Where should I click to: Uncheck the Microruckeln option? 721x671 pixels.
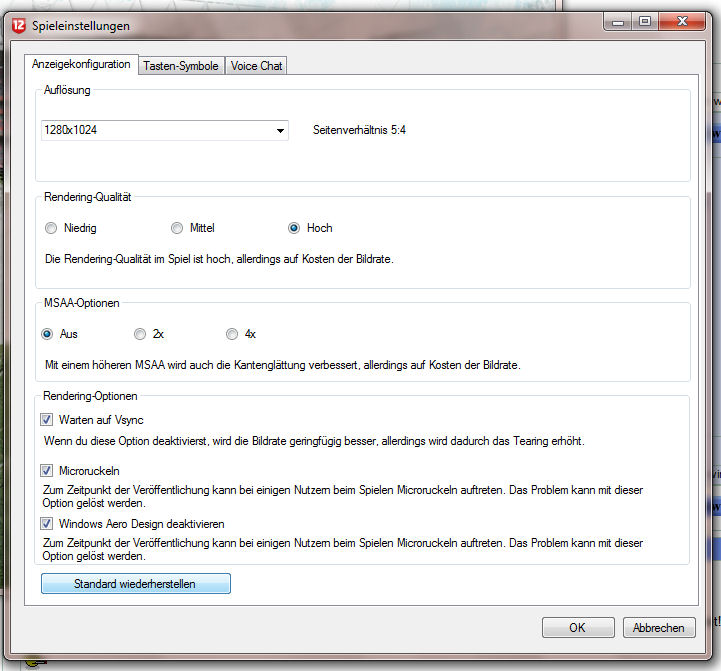click(x=47, y=470)
